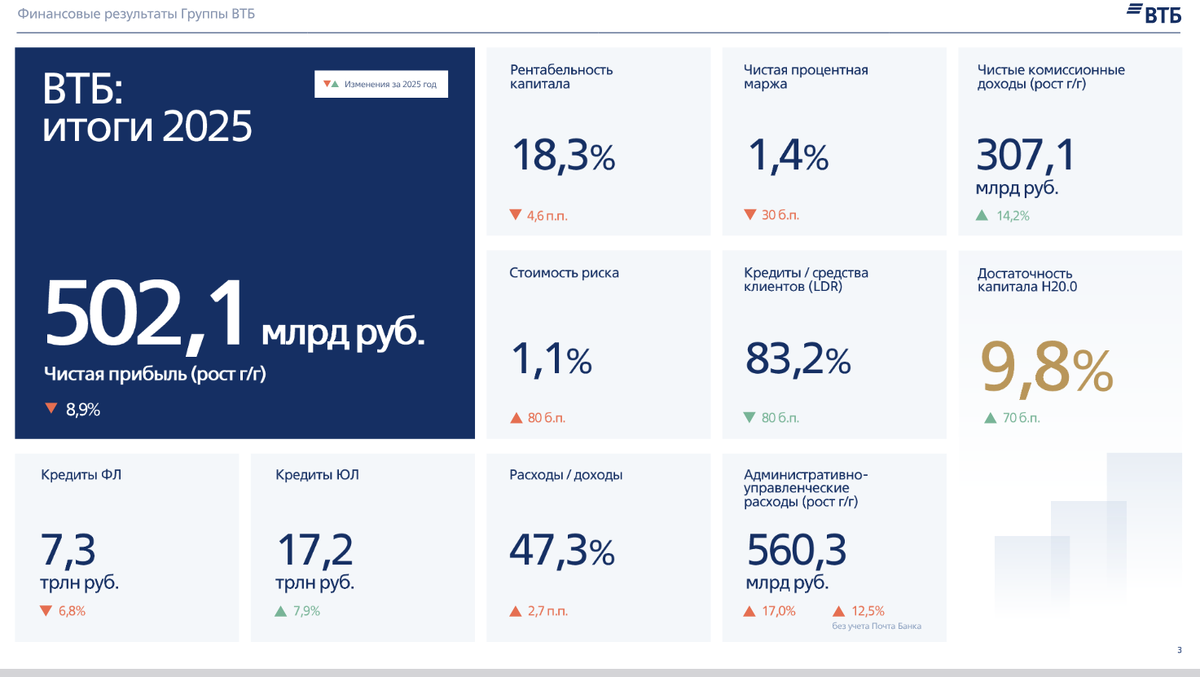This screenshot has width=1200, height=677.
Task: Click the value 560,3
Action: click(x=797, y=550)
